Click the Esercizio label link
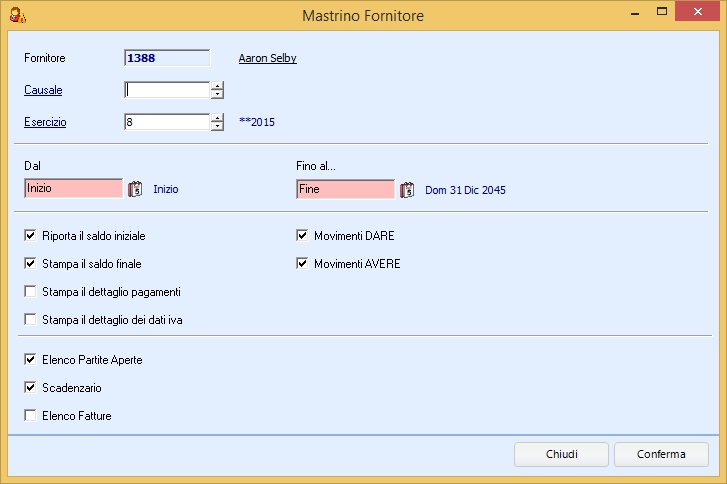The height and width of the screenshot is (484, 727). [x=45, y=122]
